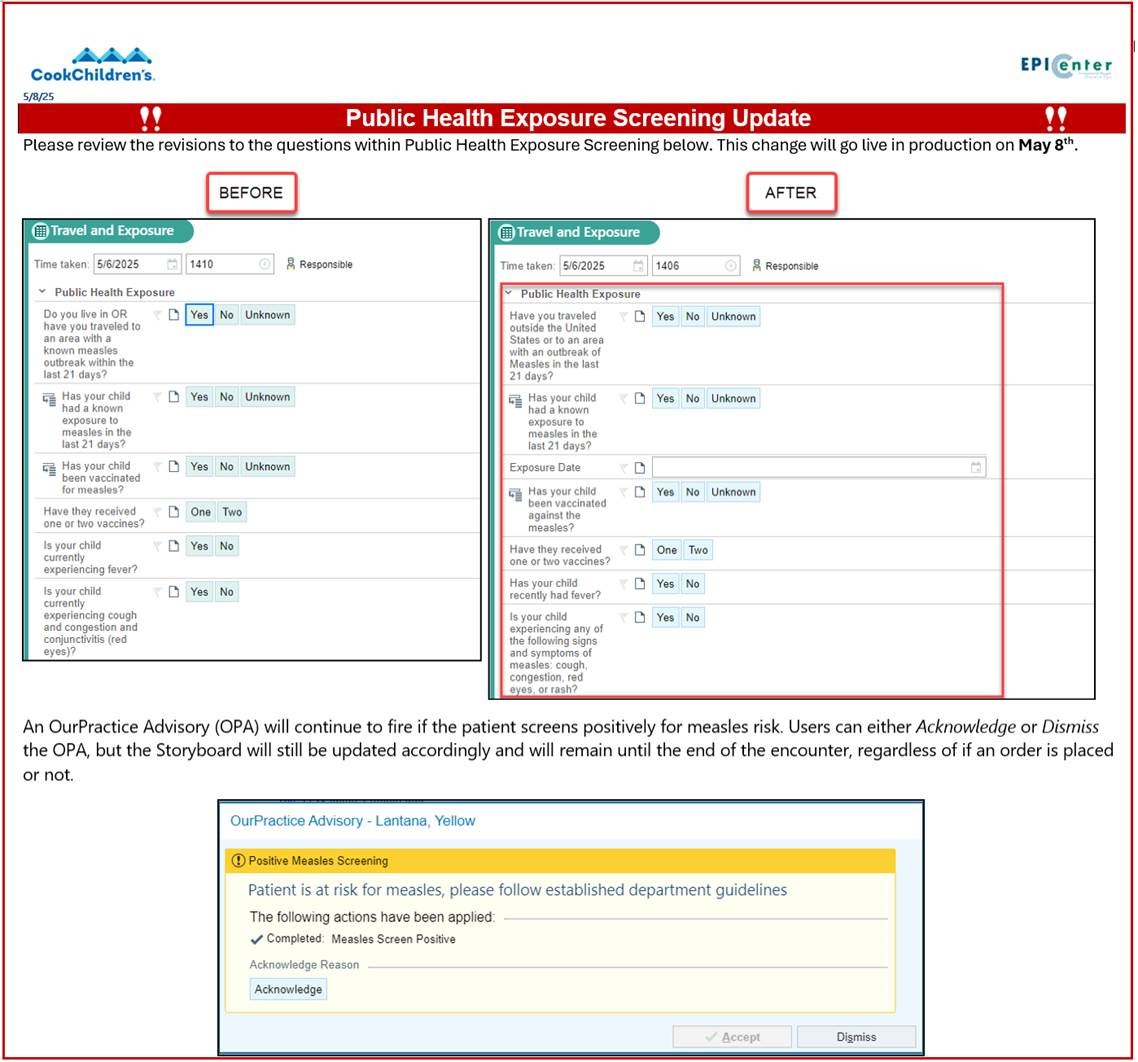1138x1062 pixels.
Task: Collapse Public Health Exposure section in BEFORE panel
Action: point(42,292)
